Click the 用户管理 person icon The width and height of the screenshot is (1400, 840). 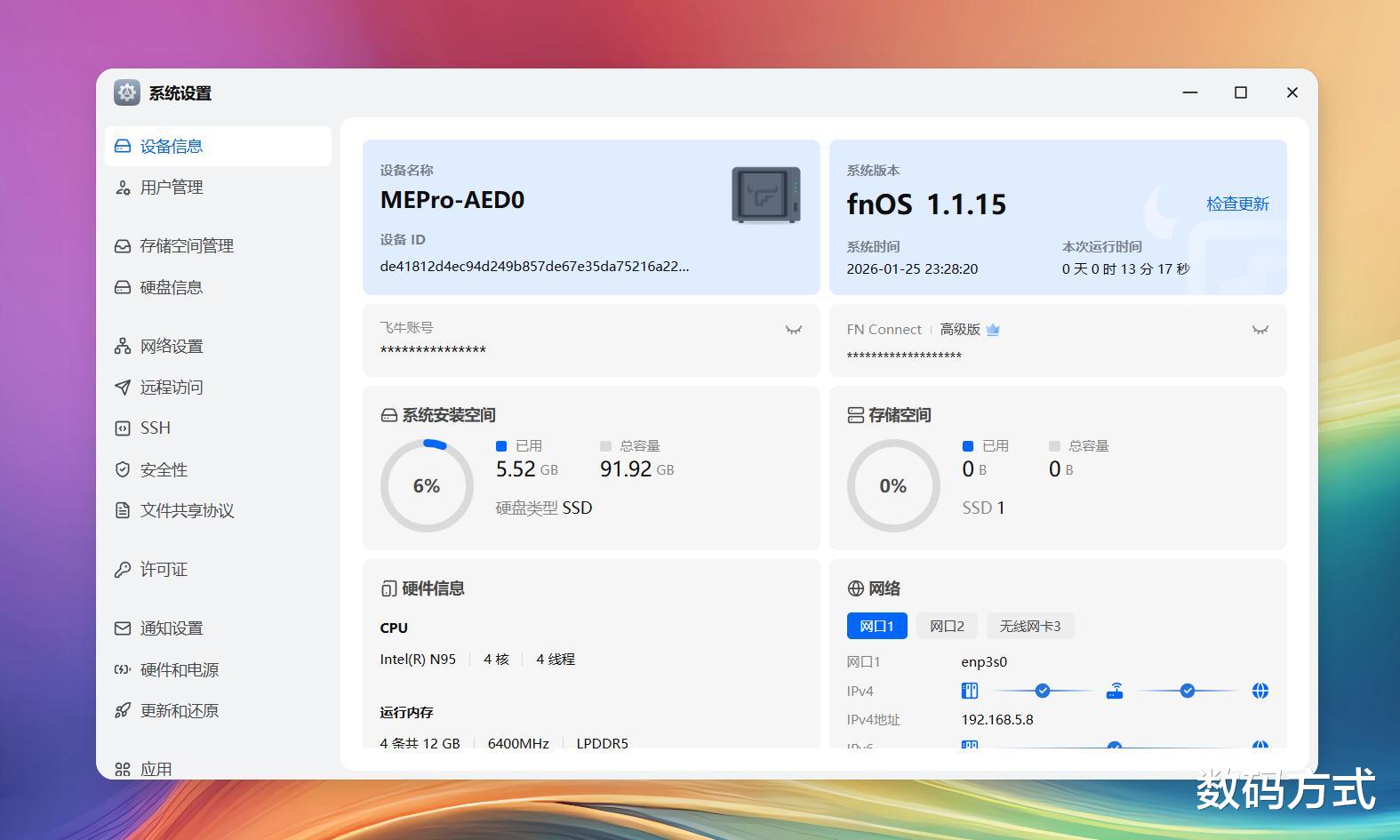tap(123, 188)
